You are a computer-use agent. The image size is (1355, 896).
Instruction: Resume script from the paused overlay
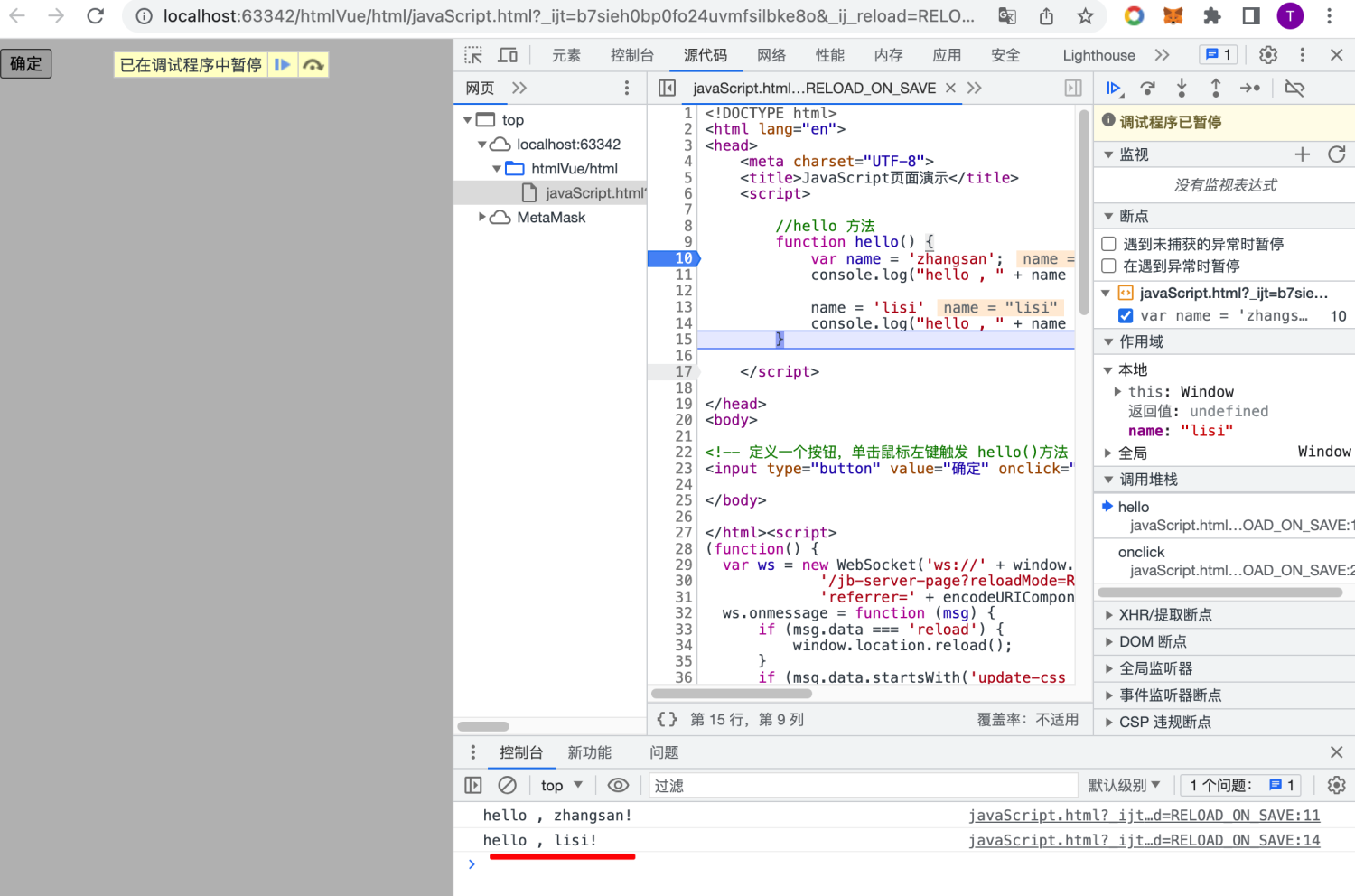[x=283, y=65]
